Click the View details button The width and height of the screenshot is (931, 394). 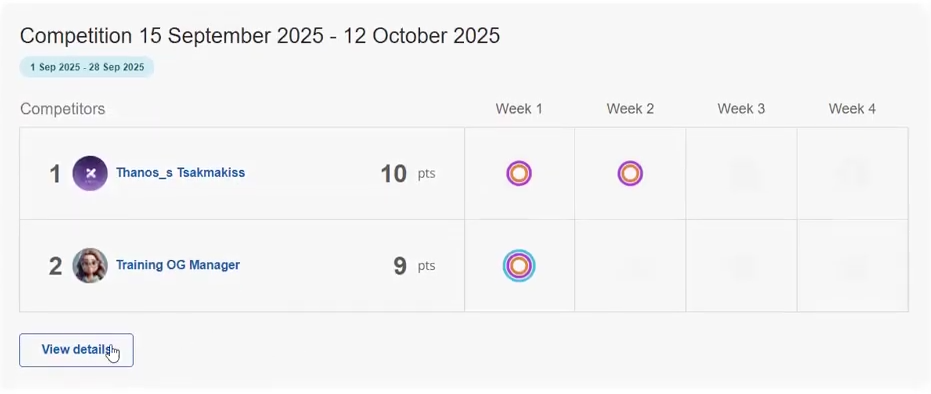pyautogui.click(x=76, y=350)
